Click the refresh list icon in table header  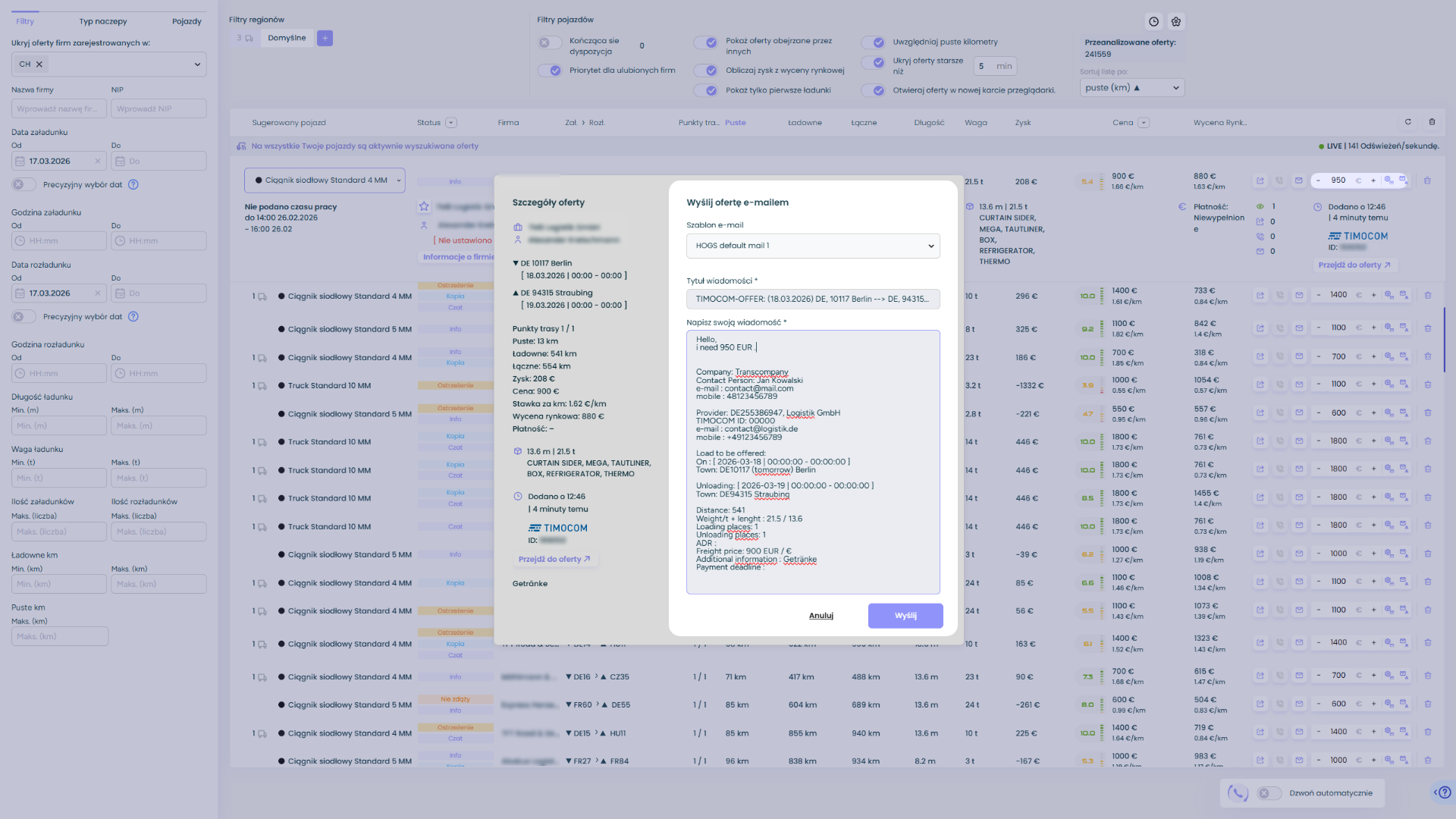tap(1408, 122)
